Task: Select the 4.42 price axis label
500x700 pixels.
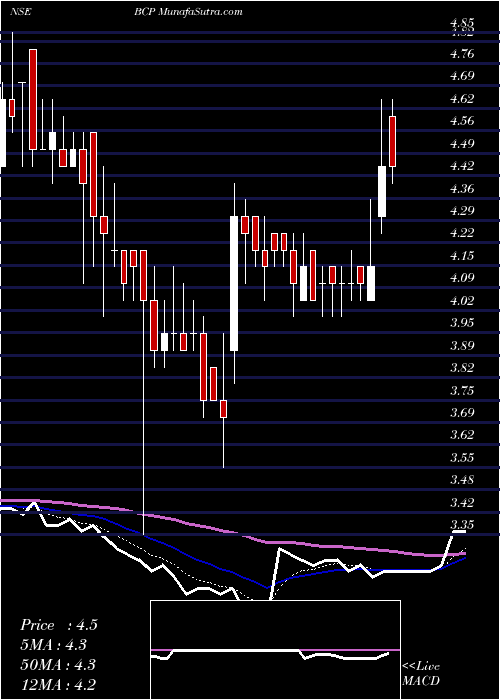Action: click(462, 166)
